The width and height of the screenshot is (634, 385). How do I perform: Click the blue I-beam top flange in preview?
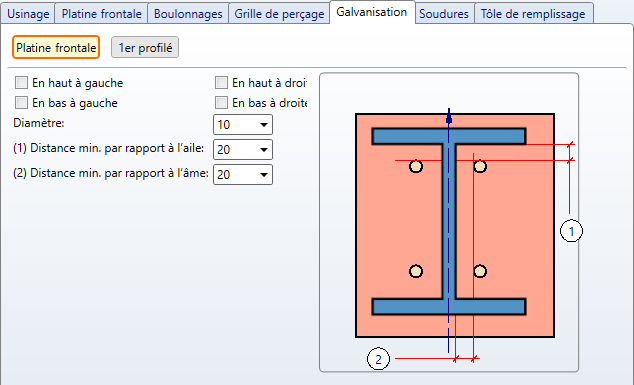coord(449,136)
